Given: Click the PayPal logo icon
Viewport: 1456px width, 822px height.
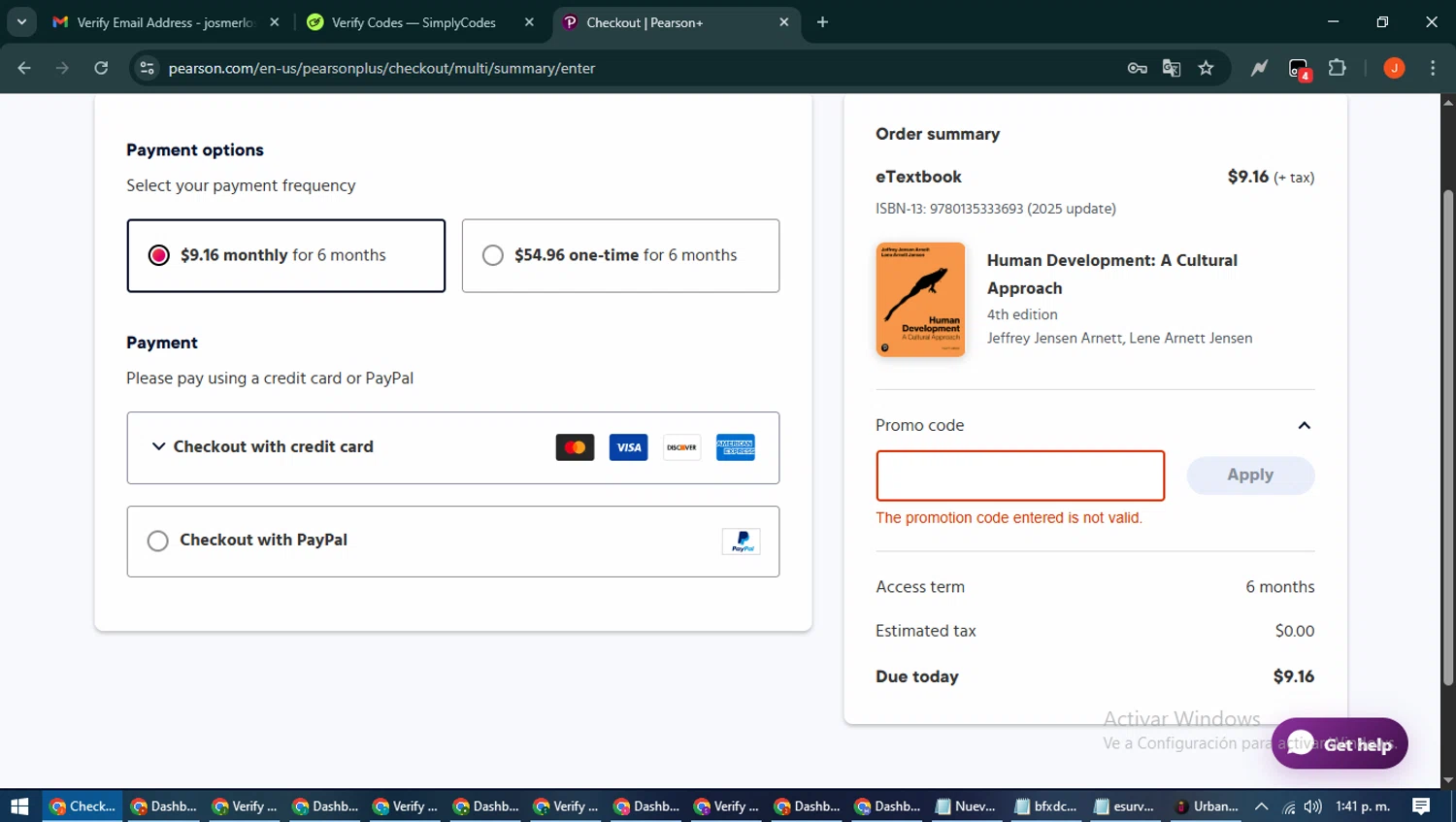Looking at the screenshot, I should [742, 542].
